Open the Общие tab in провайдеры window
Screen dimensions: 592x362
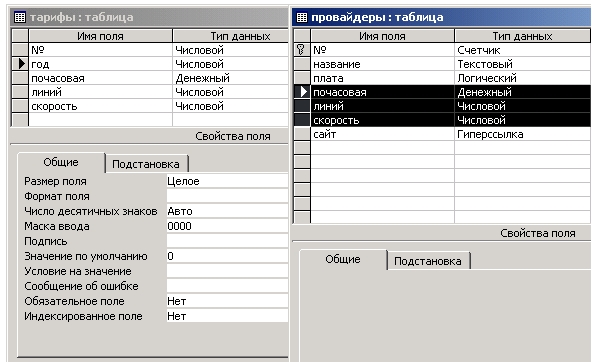click(343, 259)
